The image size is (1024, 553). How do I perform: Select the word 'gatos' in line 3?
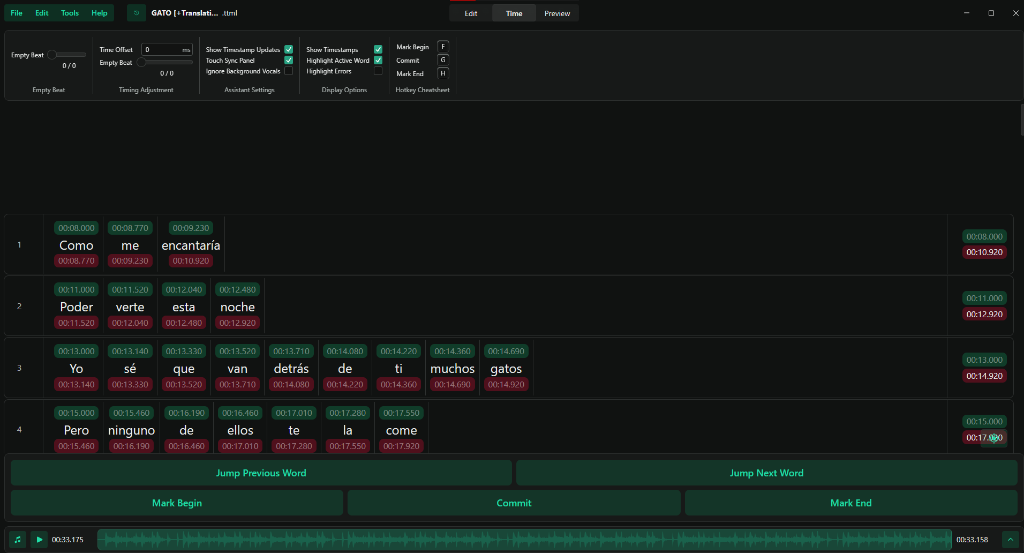point(506,369)
